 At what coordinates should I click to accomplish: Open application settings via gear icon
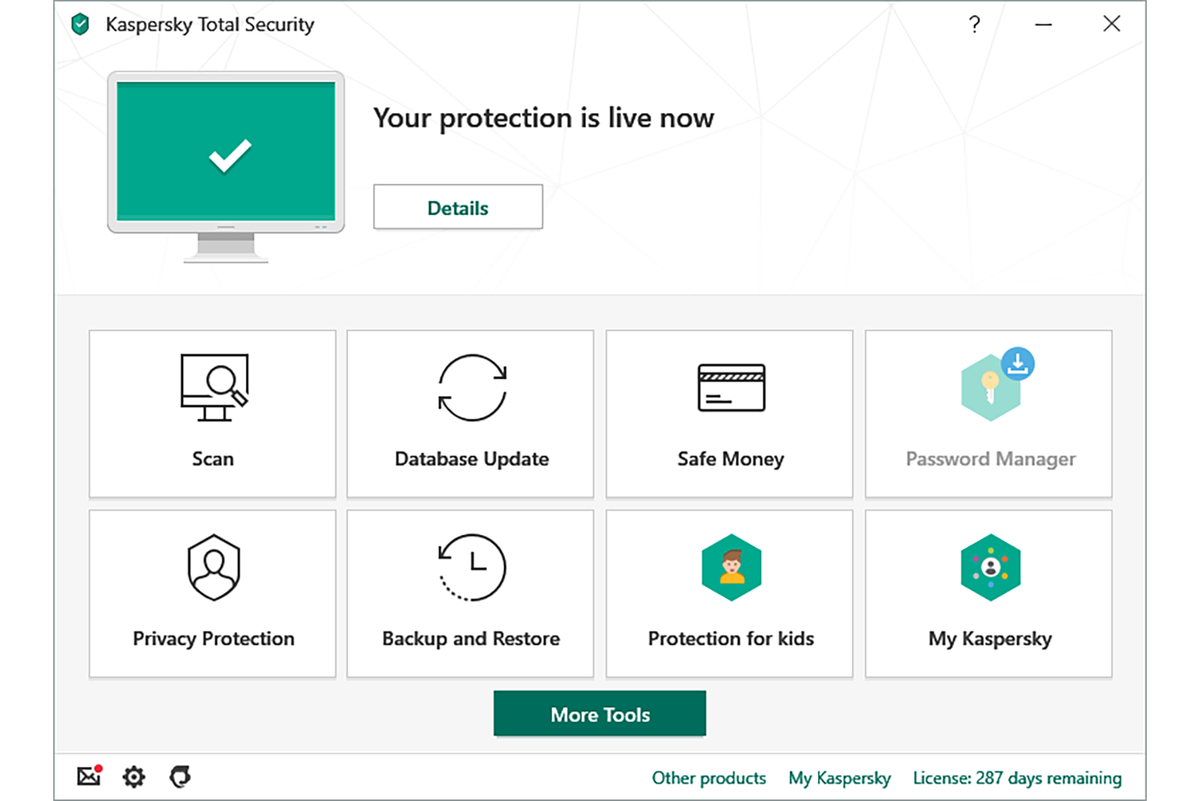click(134, 777)
